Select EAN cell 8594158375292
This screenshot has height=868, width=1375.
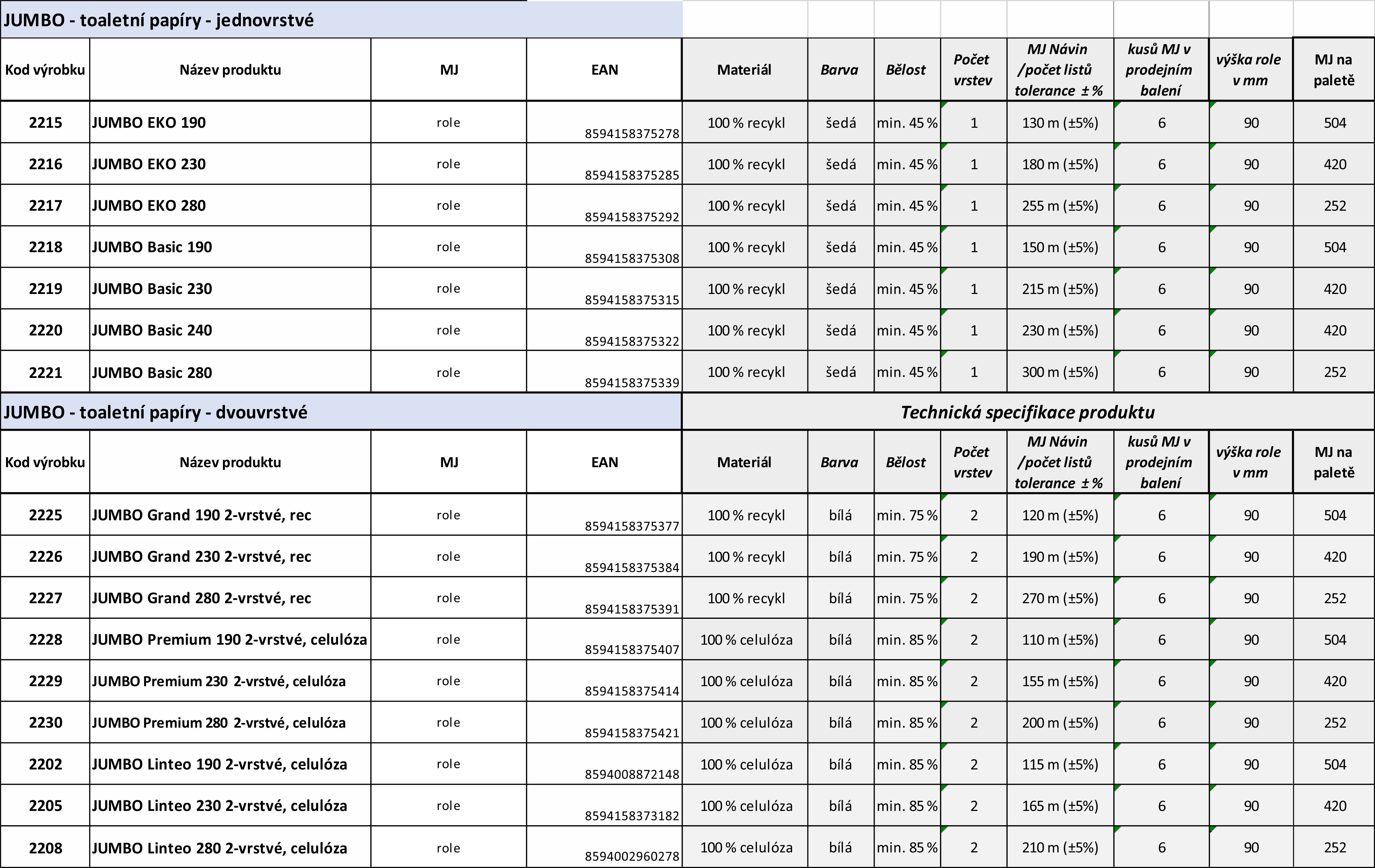click(x=604, y=206)
